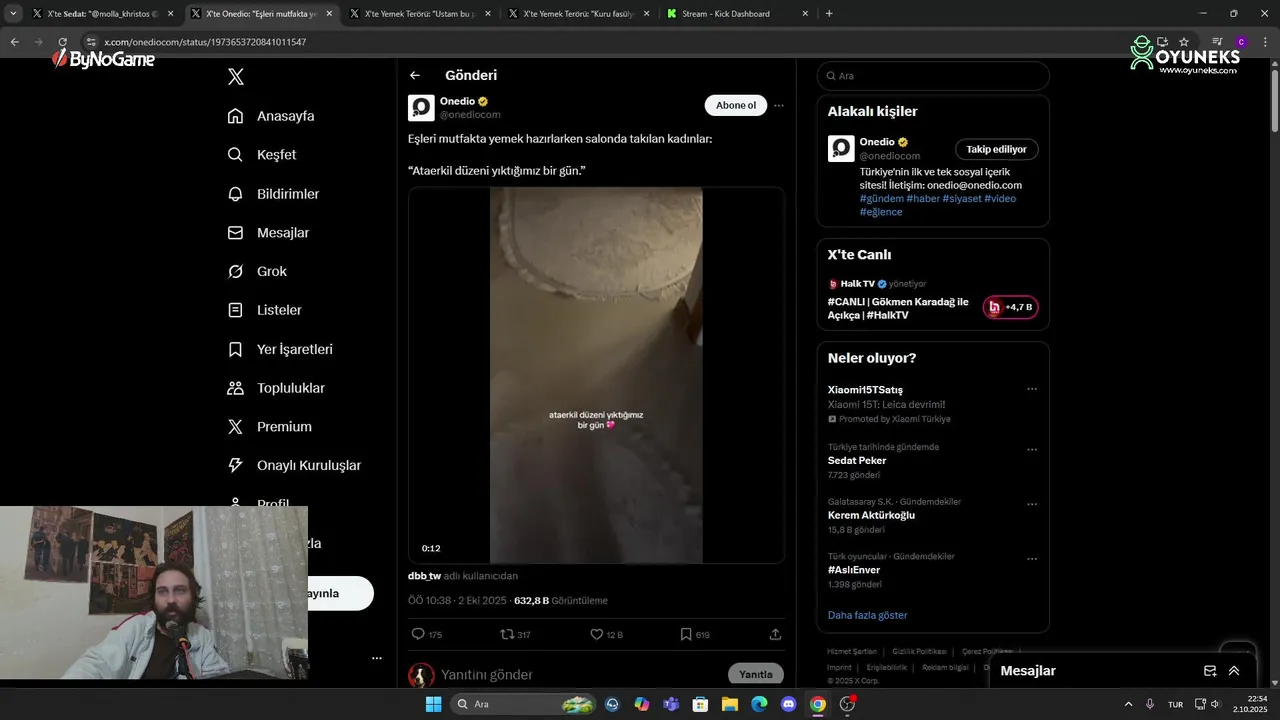Screen dimensions: 1280x720
Task: Click the Yer İşaretleri bookmark icon
Action: (x=236, y=349)
